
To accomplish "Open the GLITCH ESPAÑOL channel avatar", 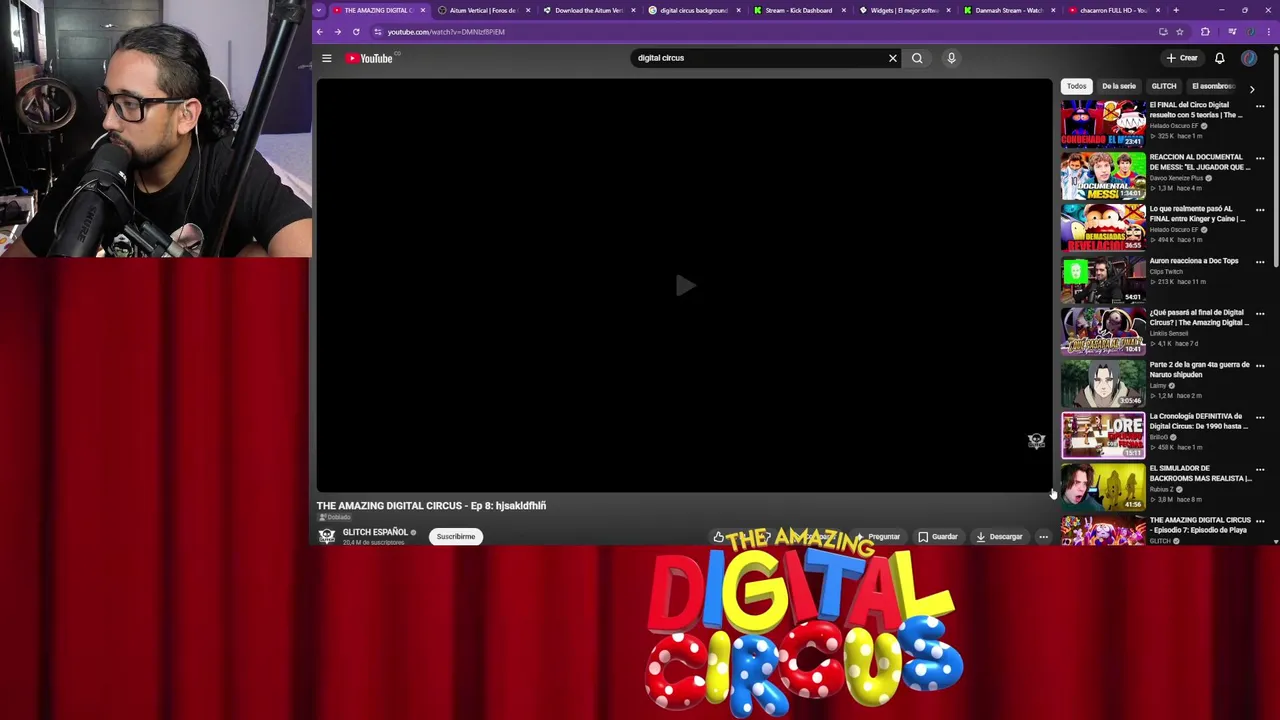I will [327, 536].
